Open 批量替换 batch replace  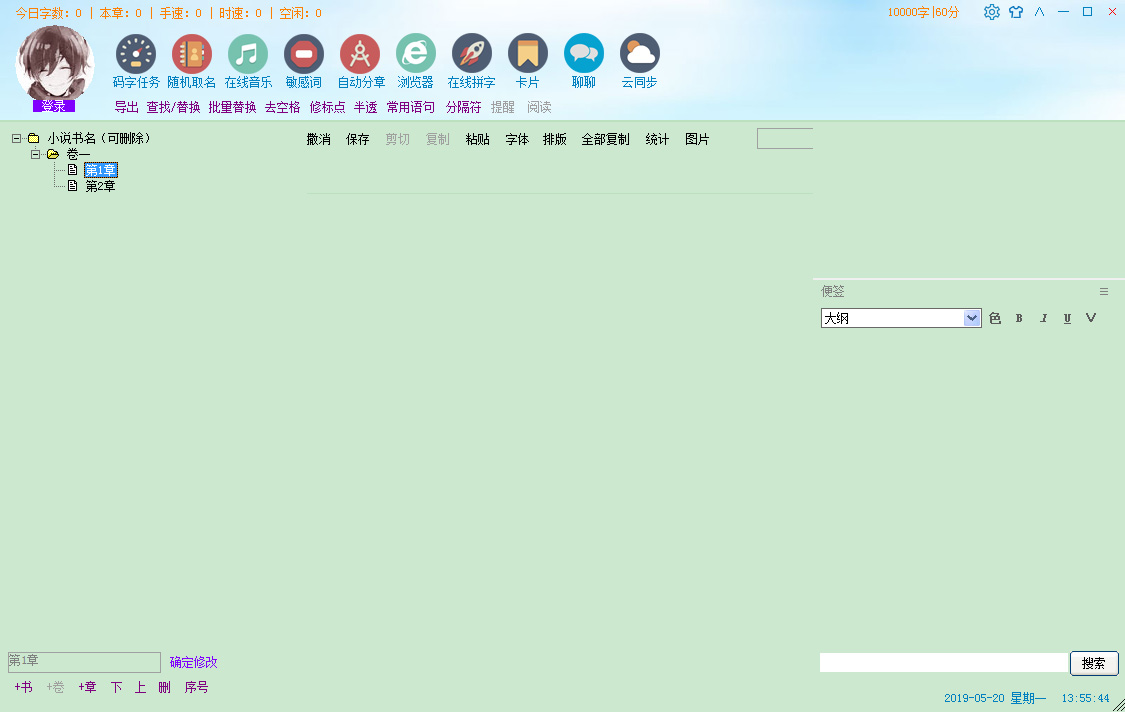click(x=232, y=107)
